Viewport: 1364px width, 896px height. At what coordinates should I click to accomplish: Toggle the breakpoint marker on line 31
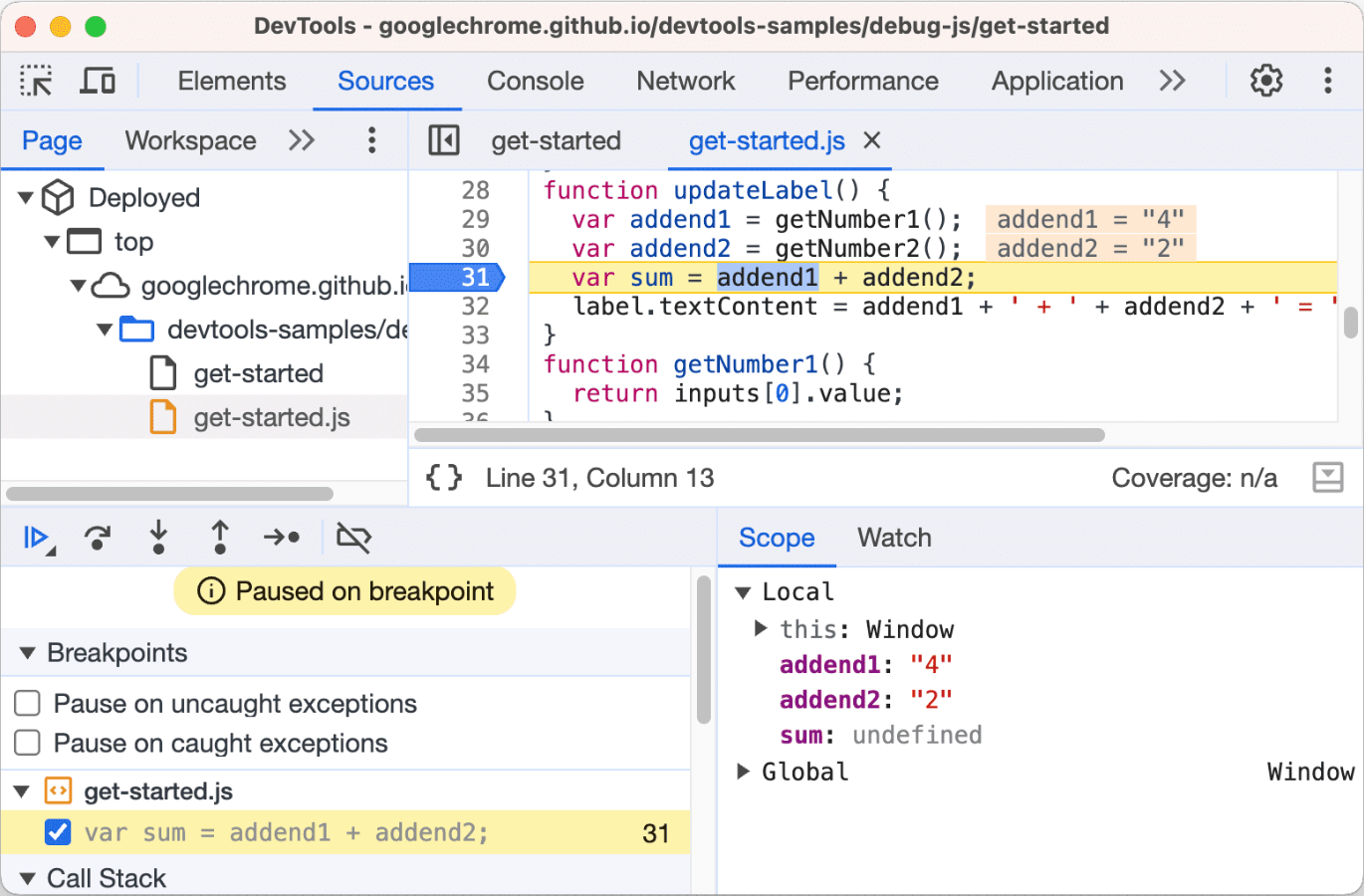click(x=458, y=278)
